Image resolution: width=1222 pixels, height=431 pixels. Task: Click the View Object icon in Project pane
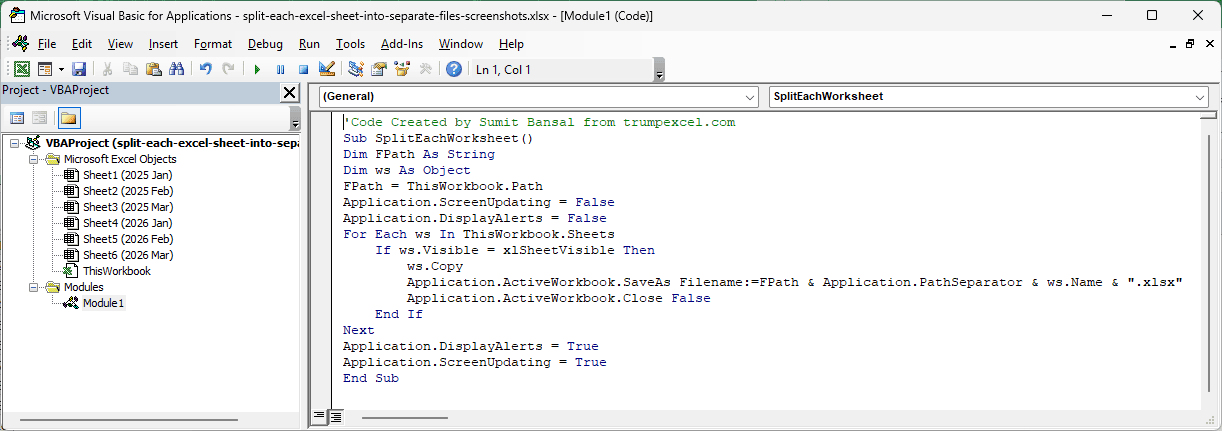pyautogui.click(x=40, y=118)
